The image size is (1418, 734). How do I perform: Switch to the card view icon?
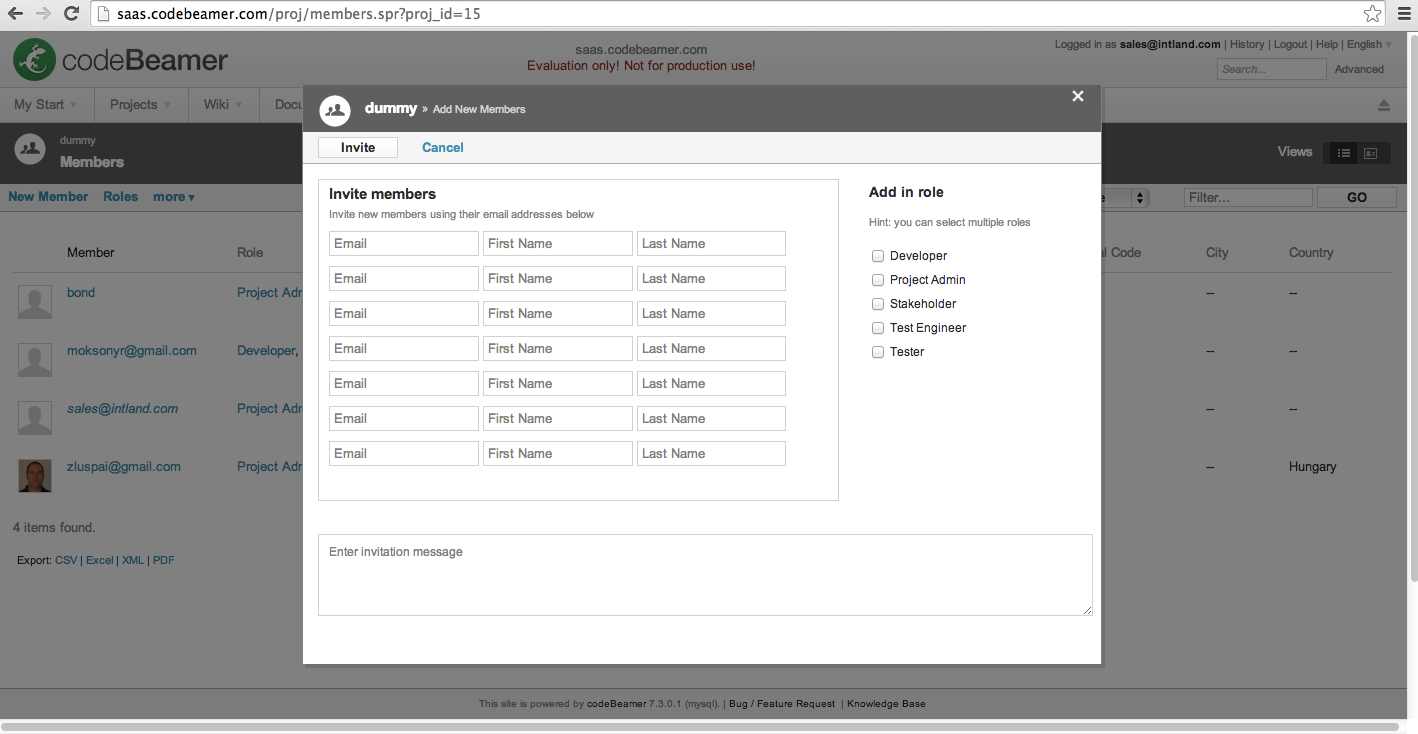tap(1371, 153)
